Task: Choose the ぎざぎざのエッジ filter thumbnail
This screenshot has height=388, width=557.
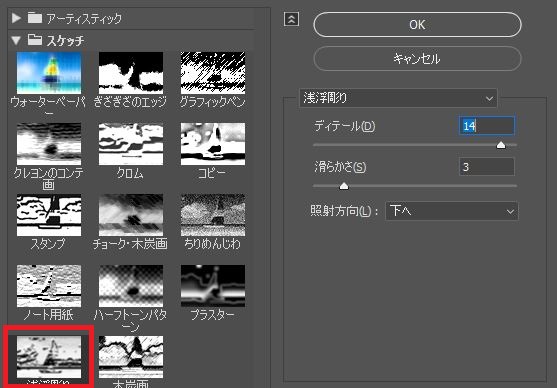Action: [x=131, y=73]
